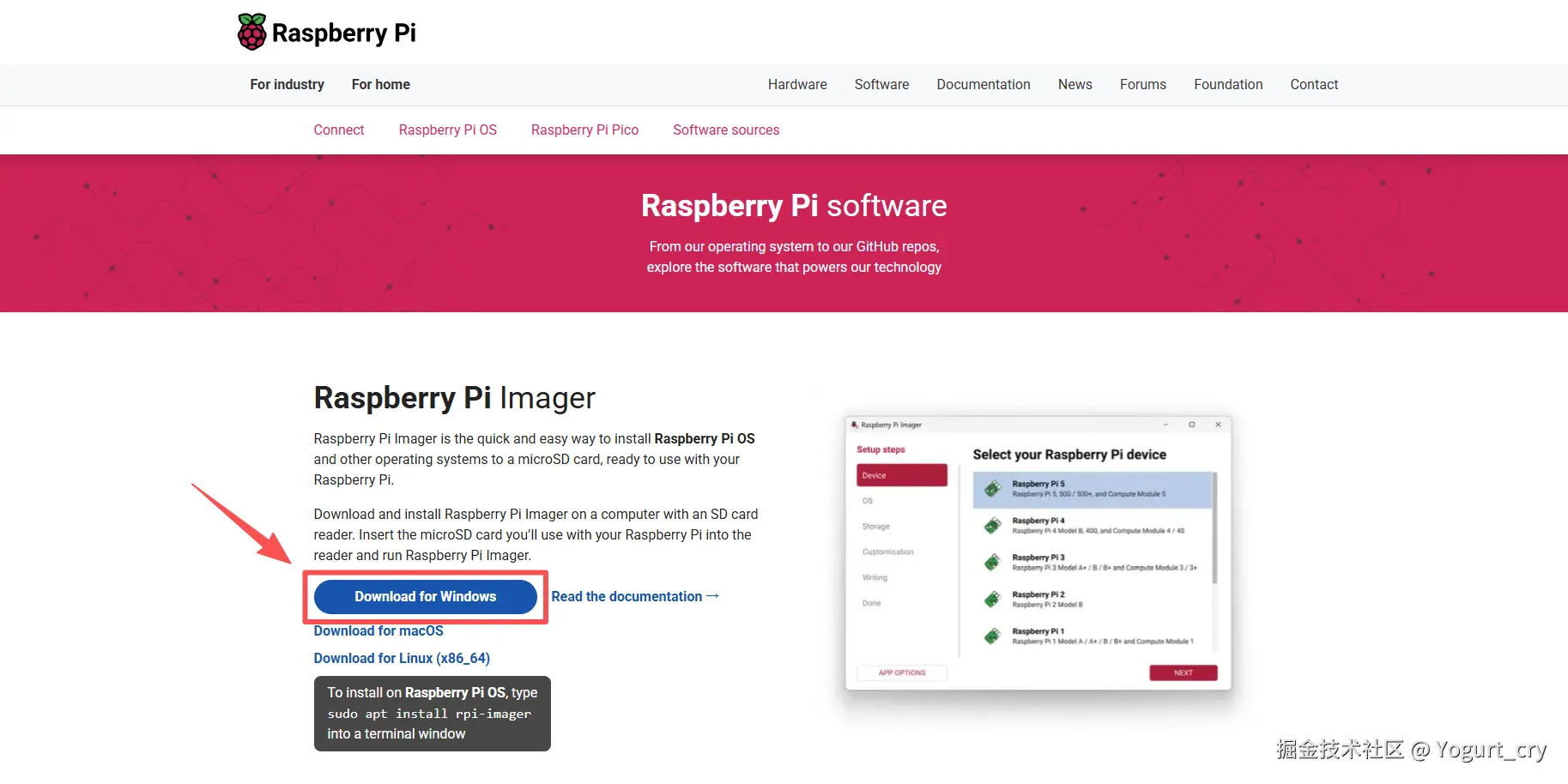Open the Read the documentation link
Screen dimensions: 1568x784
click(x=635, y=596)
